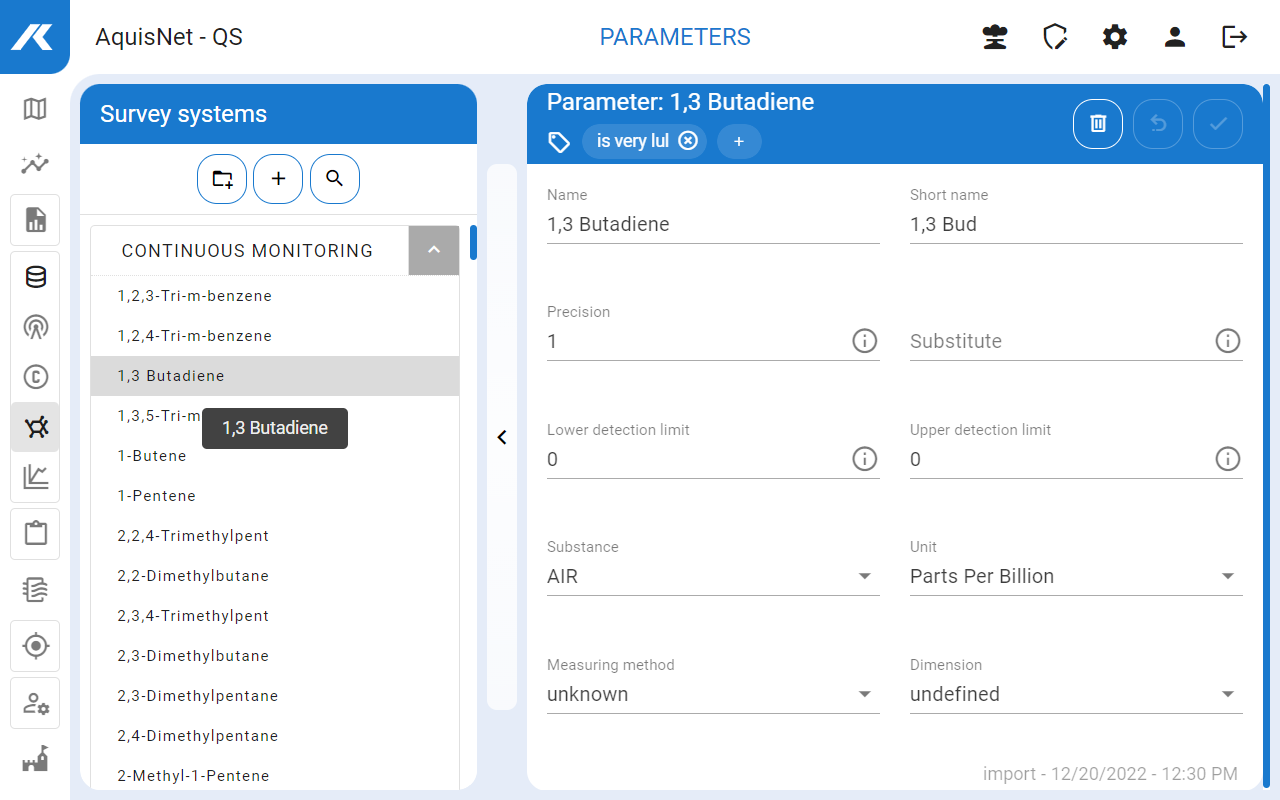Click the delete parameter trash icon
This screenshot has height=800, width=1280.
tap(1097, 124)
